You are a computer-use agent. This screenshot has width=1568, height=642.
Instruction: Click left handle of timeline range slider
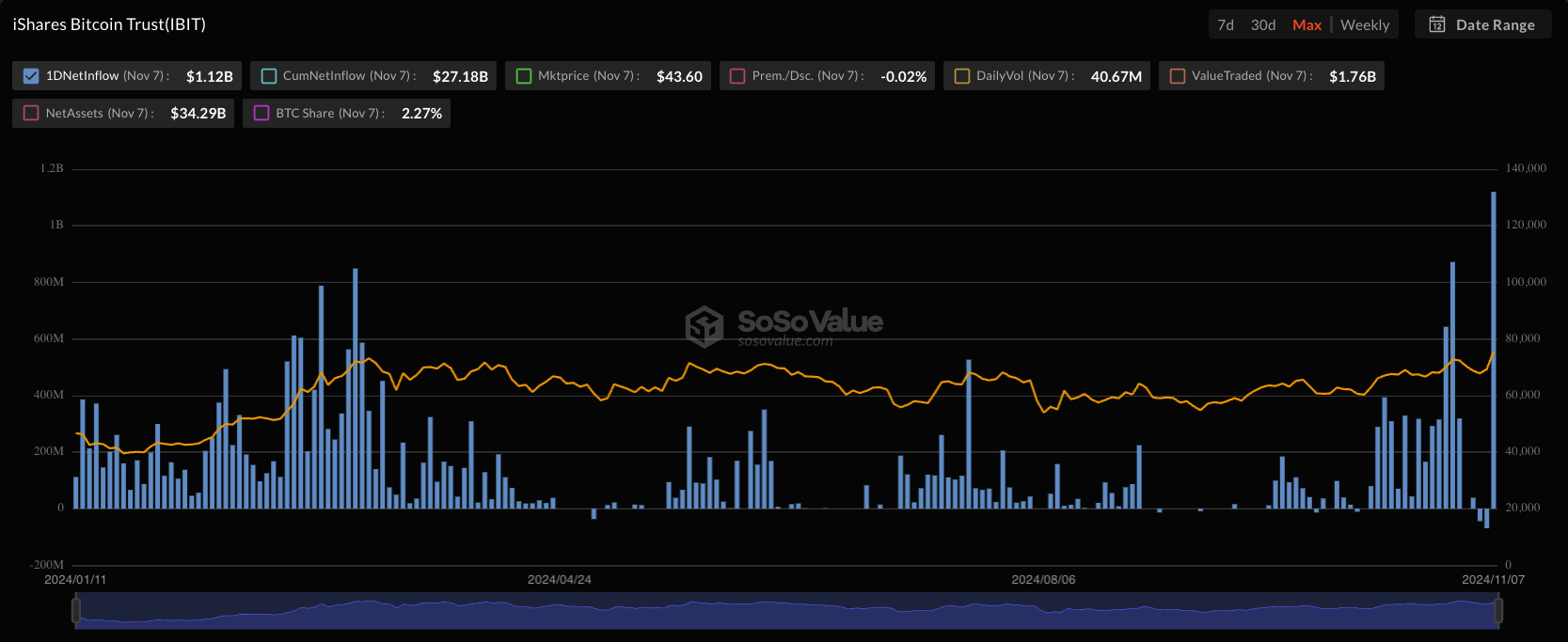click(76, 610)
